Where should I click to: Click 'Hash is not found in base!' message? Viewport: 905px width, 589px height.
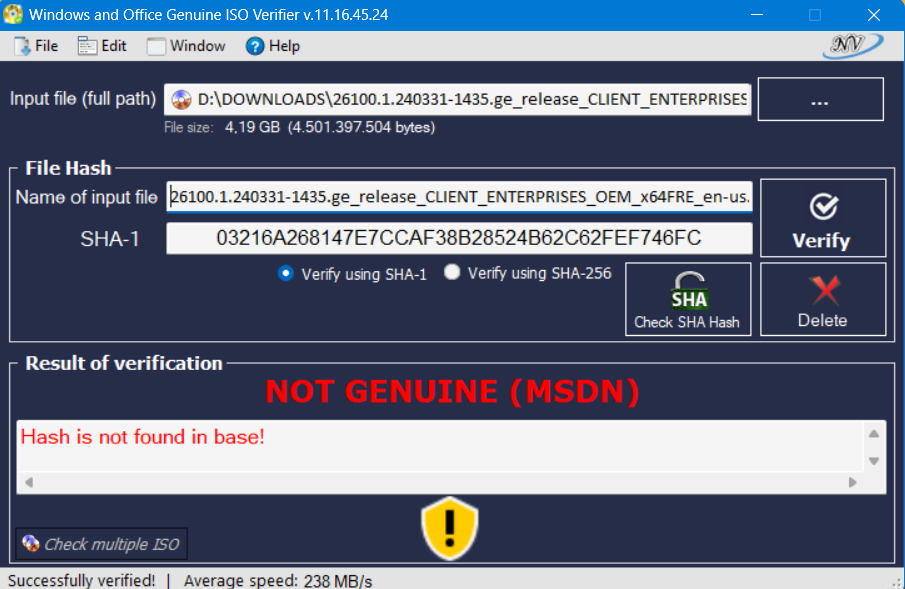pos(143,437)
